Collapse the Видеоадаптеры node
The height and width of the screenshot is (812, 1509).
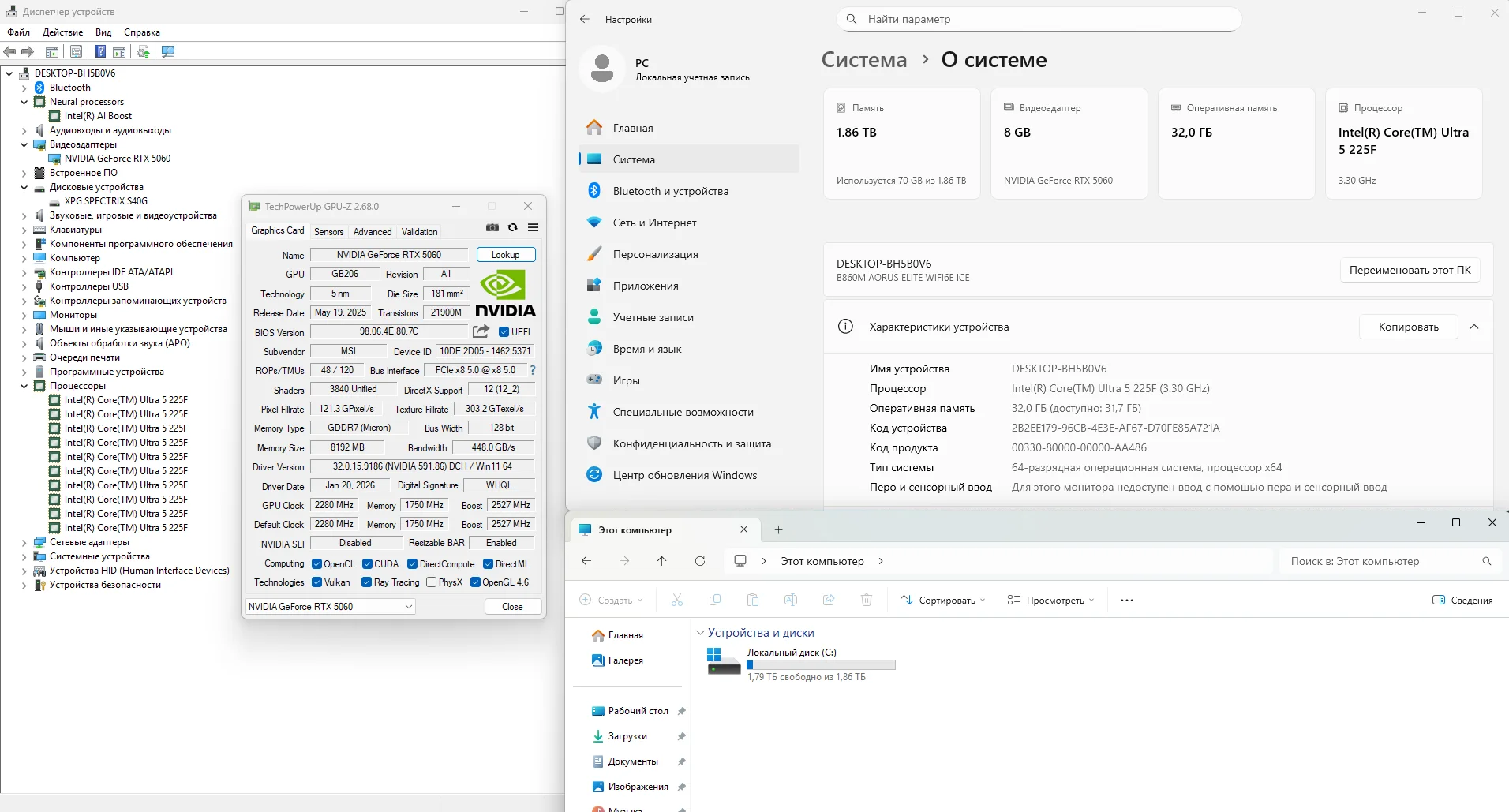pos(24,144)
